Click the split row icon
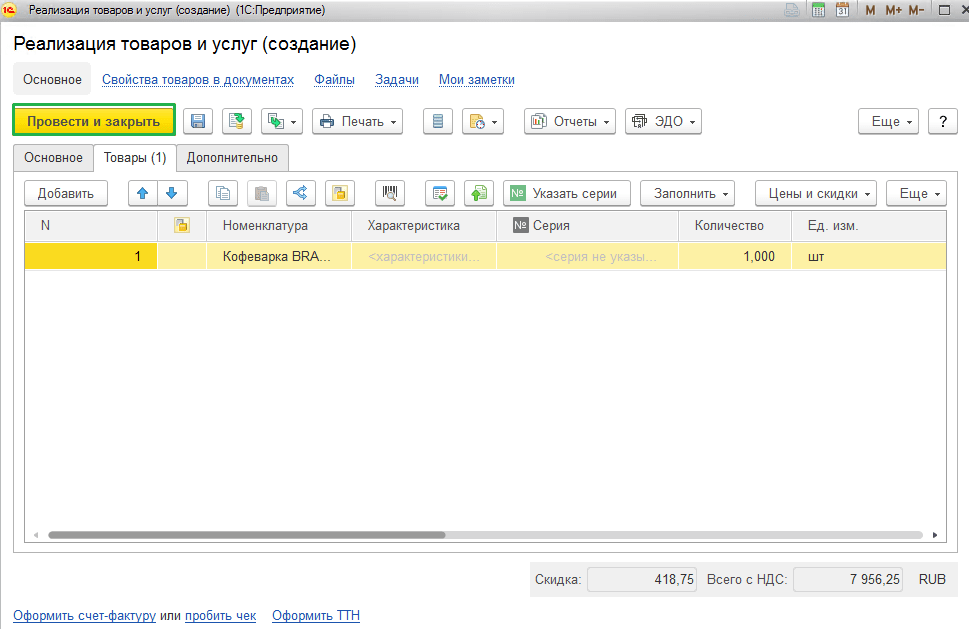This screenshot has height=629, width=969. (301, 193)
